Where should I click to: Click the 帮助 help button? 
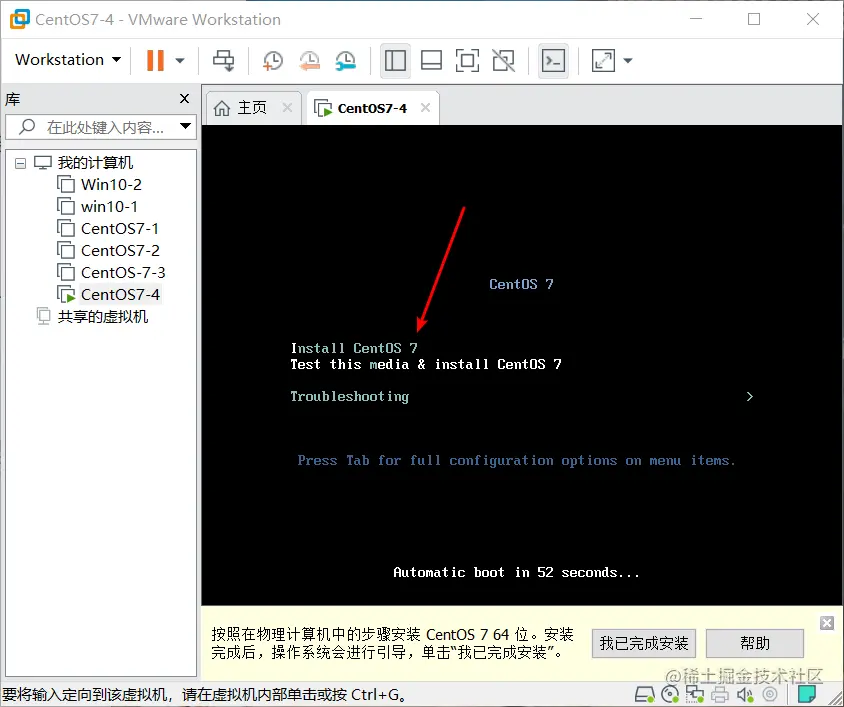[x=755, y=643]
